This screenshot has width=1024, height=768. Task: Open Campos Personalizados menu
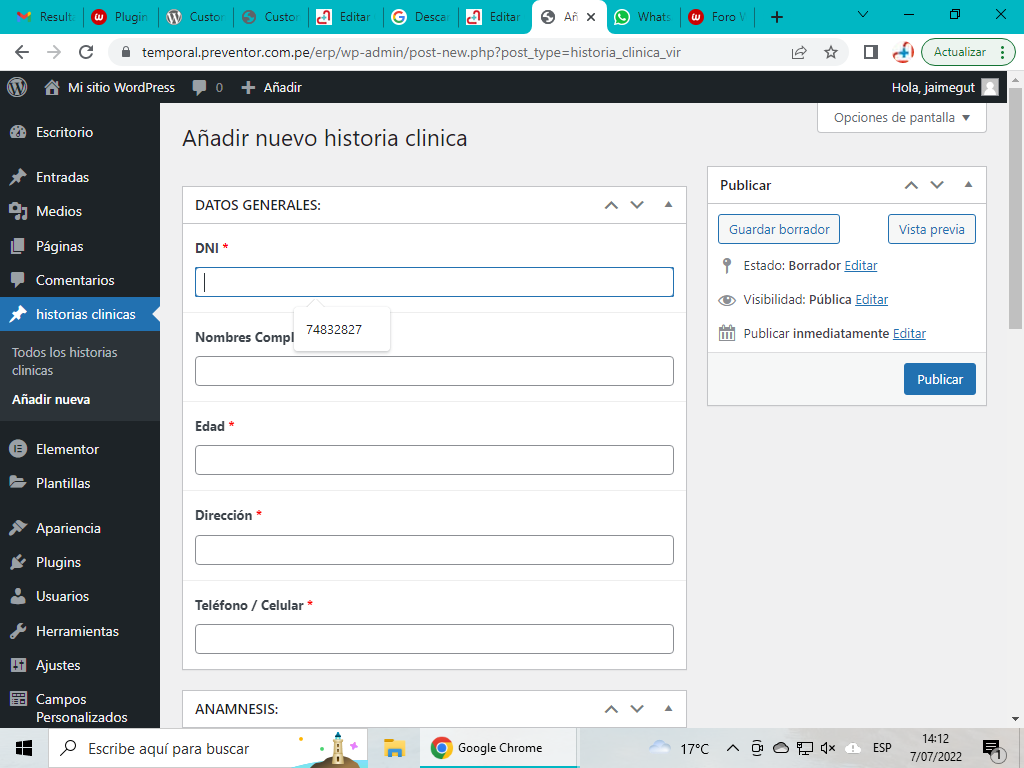point(80,708)
